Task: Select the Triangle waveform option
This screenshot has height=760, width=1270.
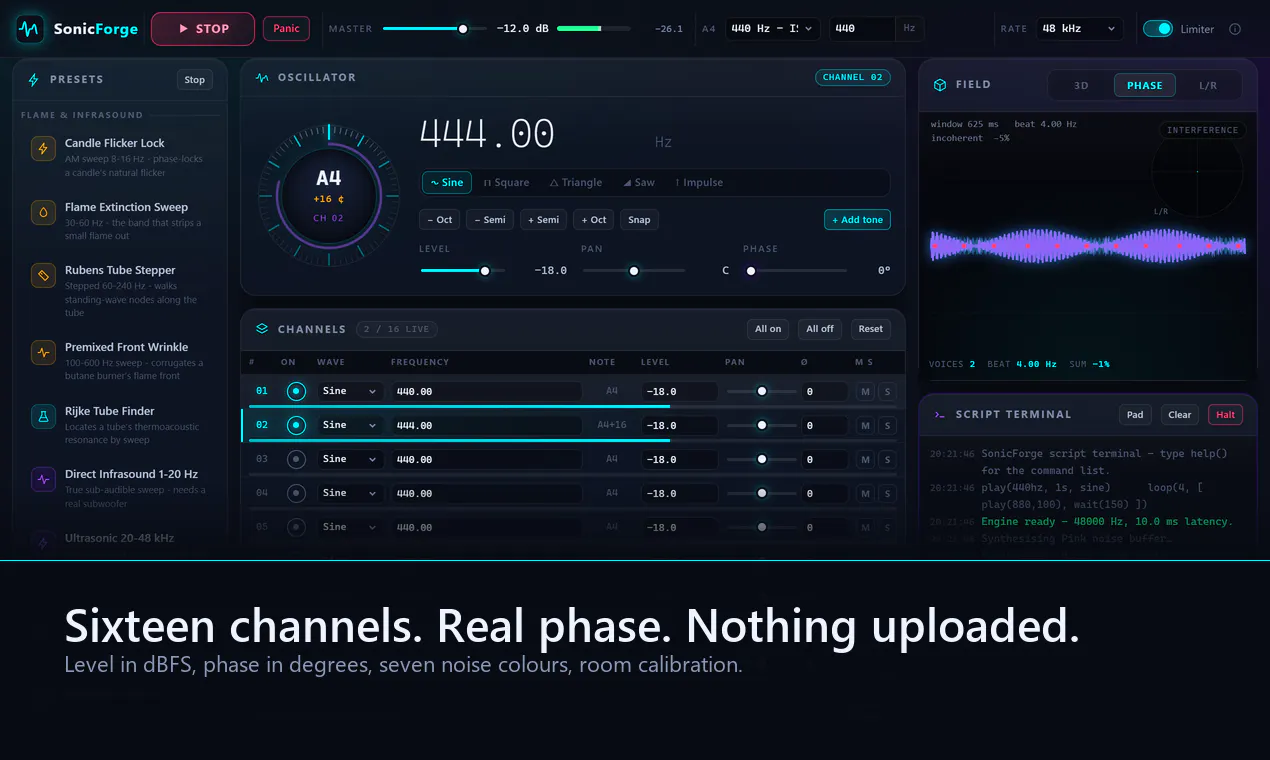Action: 576,183
